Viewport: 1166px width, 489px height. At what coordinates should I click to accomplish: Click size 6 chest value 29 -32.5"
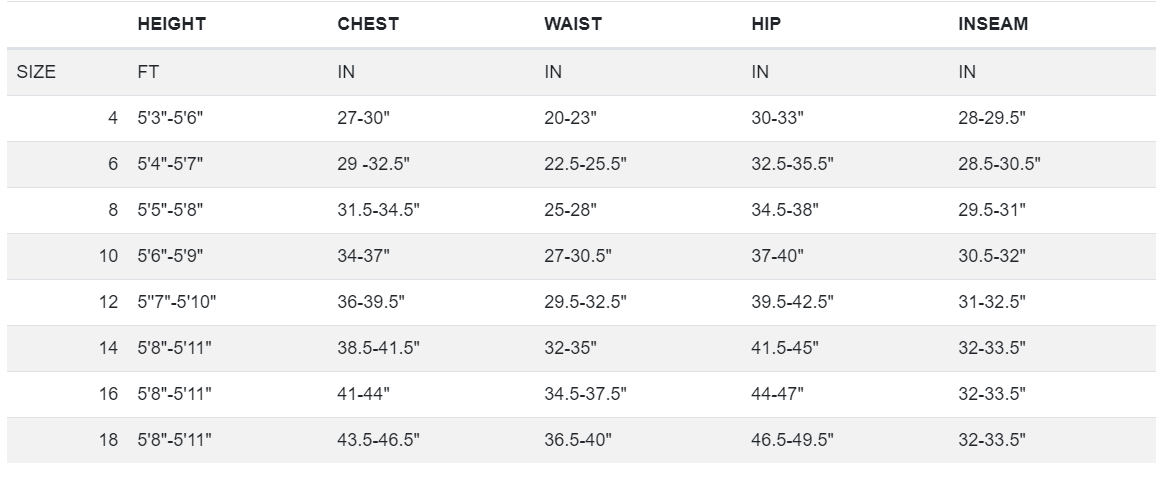(373, 163)
